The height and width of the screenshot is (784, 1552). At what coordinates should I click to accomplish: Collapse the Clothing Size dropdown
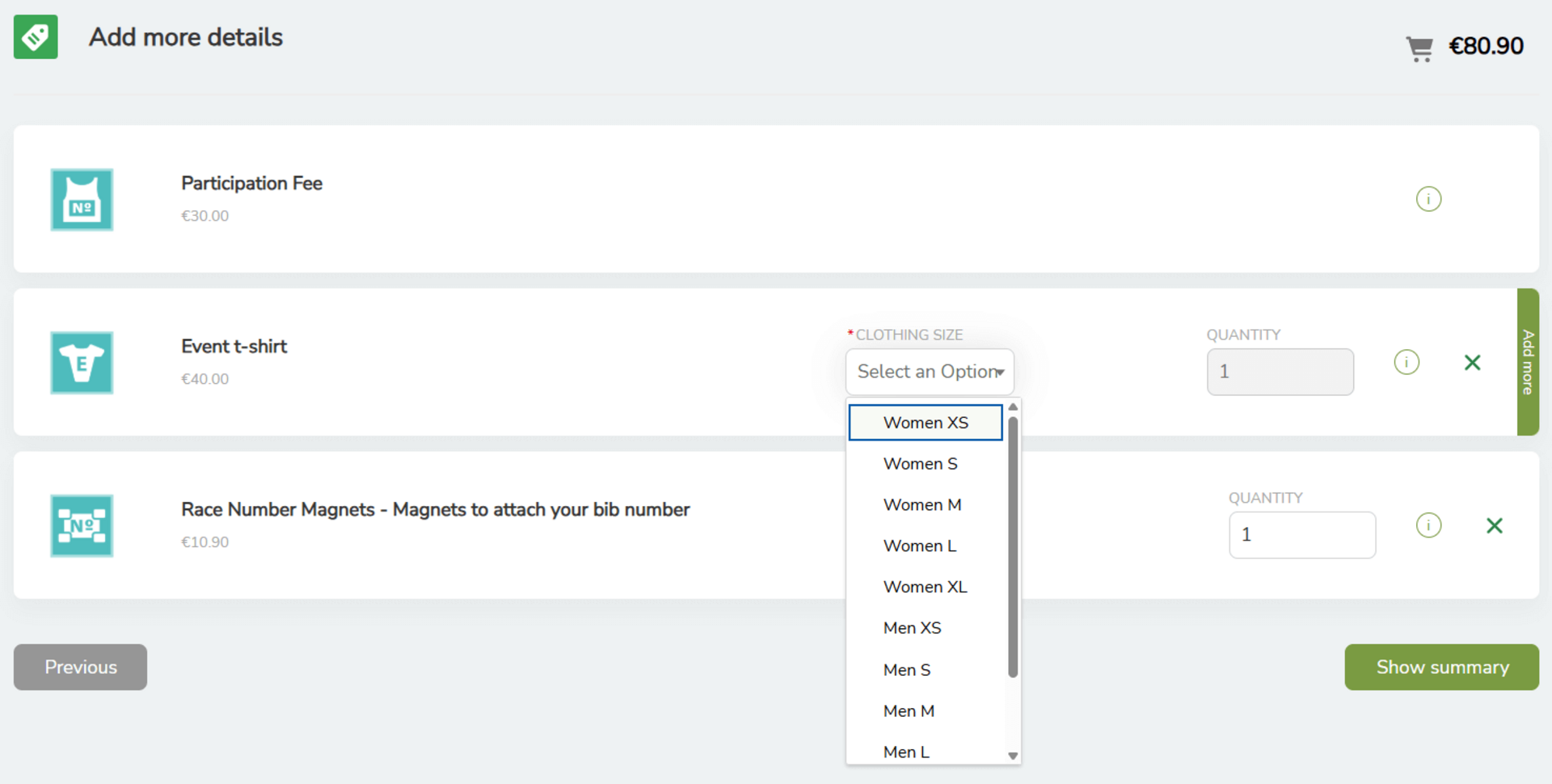930,372
